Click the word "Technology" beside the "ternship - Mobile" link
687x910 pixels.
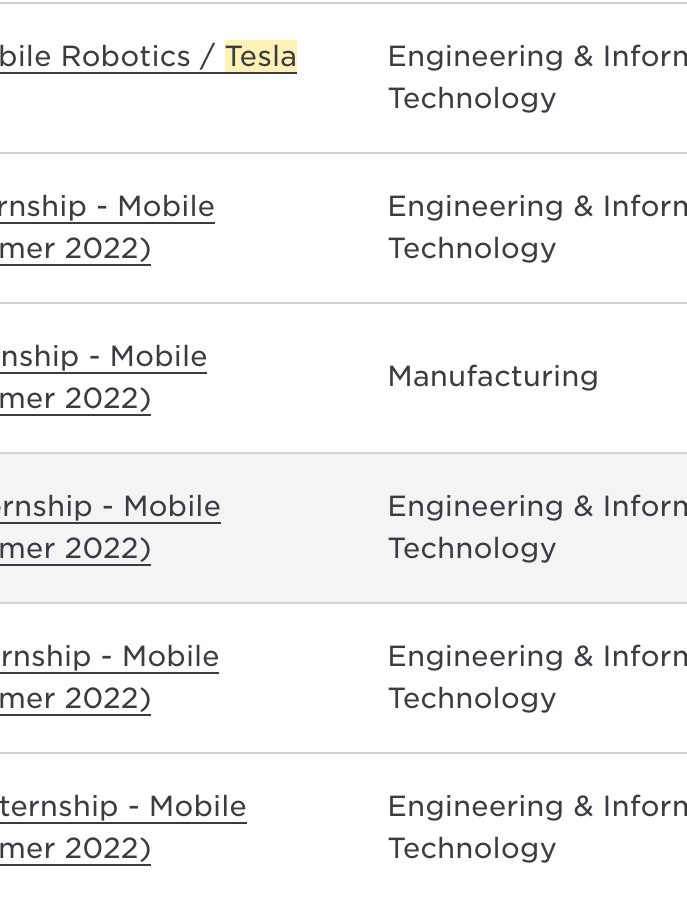click(472, 848)
